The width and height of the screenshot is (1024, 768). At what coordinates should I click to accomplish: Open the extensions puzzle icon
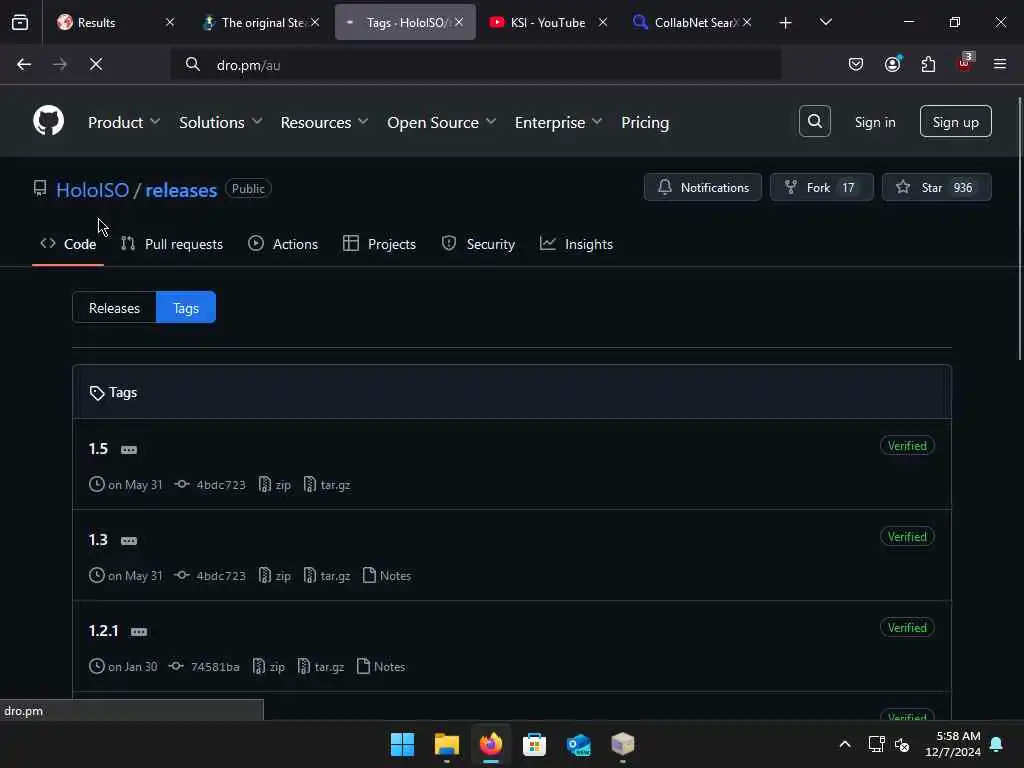pos(928,64)
